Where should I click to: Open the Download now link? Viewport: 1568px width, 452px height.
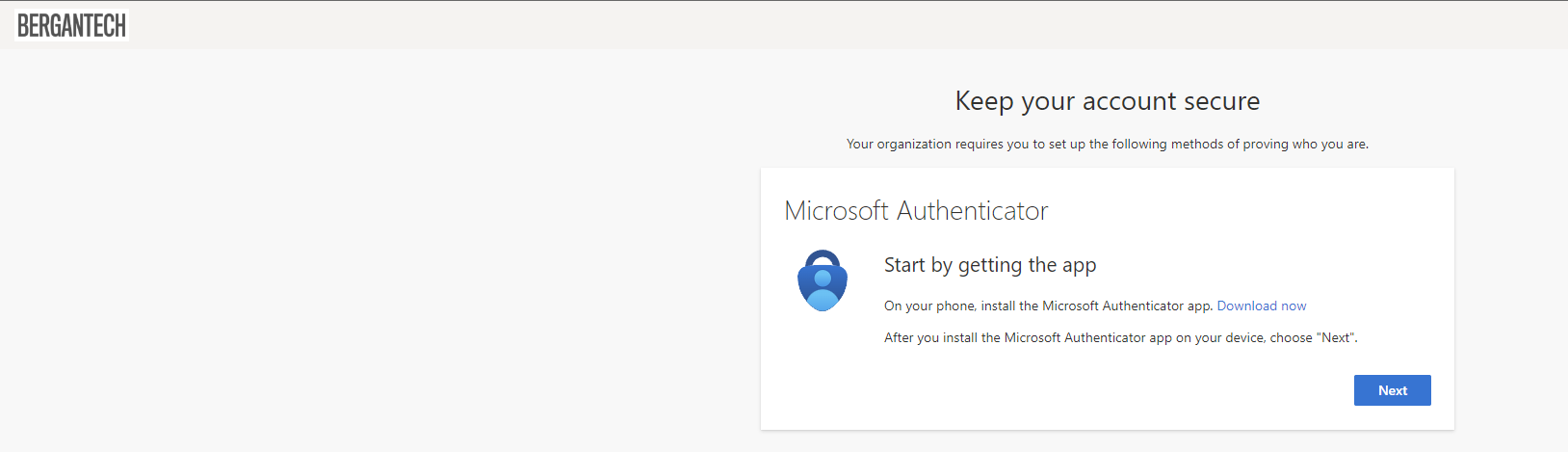coord(1262,306)
